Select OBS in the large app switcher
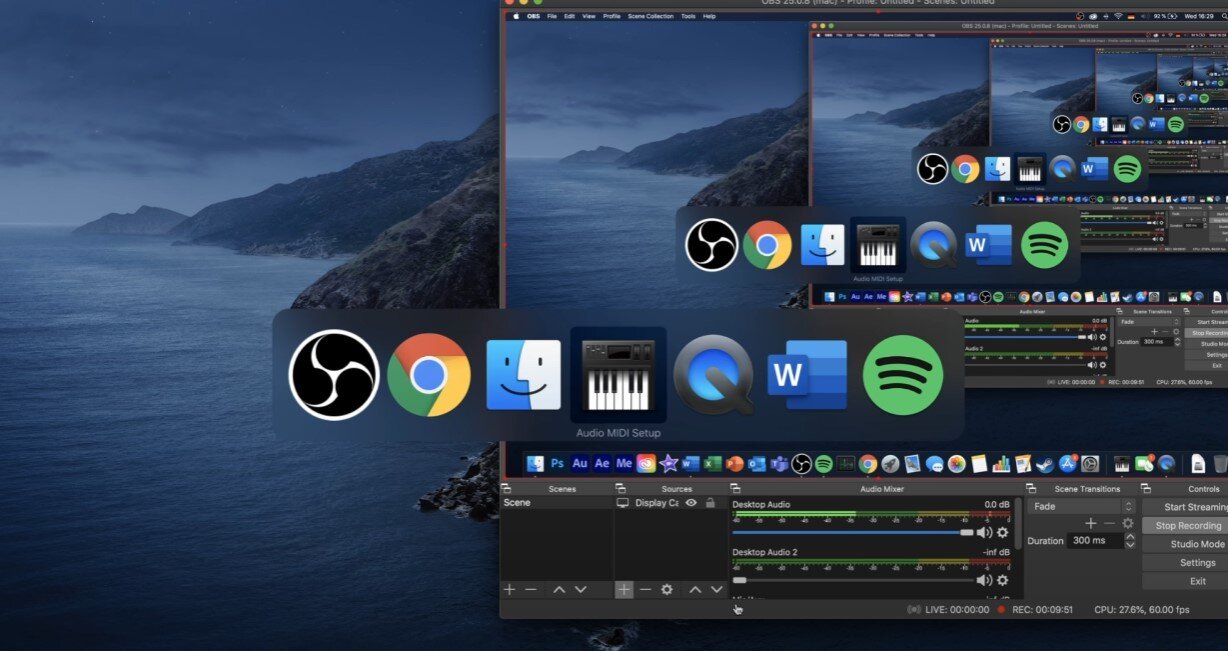 [x=333, y=375]
